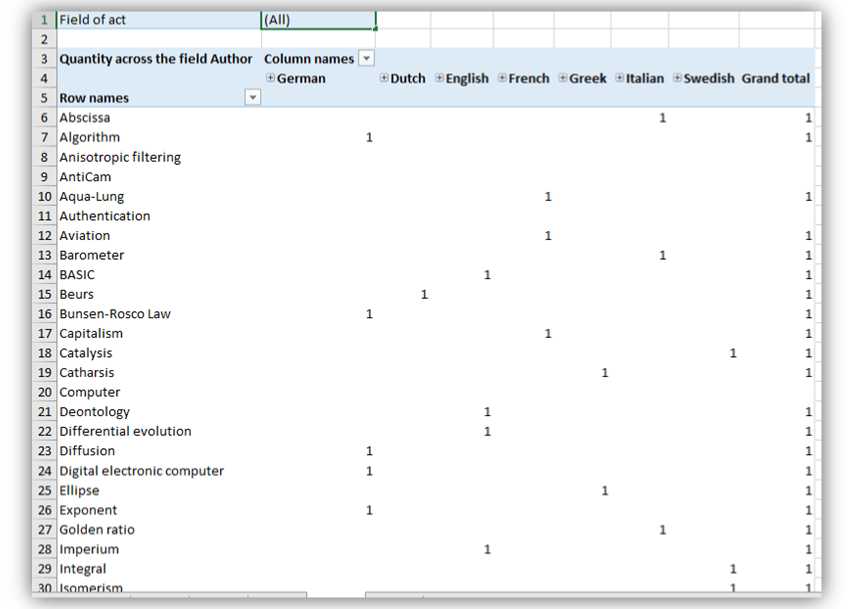
Task: Click the Differential evolution row label
Action: tap(125, 432)
